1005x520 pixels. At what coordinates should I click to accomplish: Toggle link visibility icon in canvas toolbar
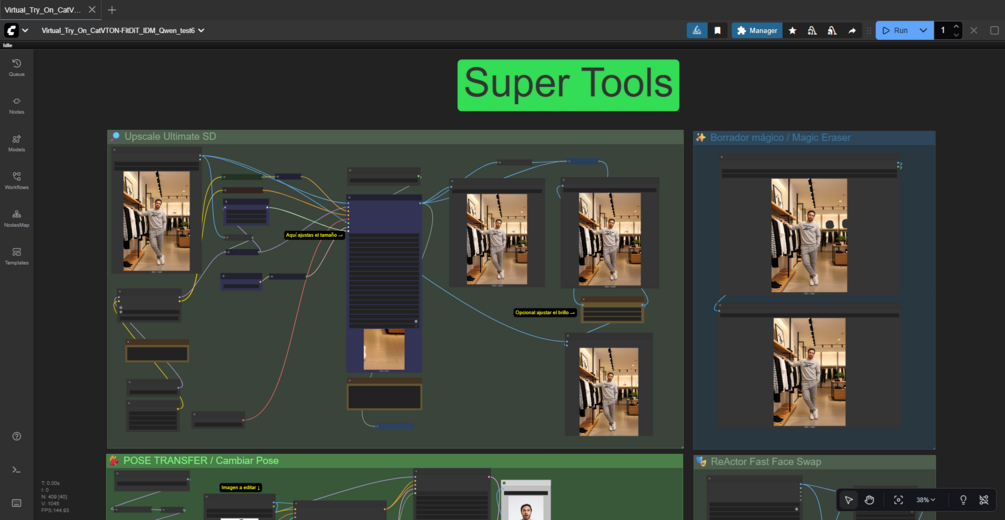point(984,499)
